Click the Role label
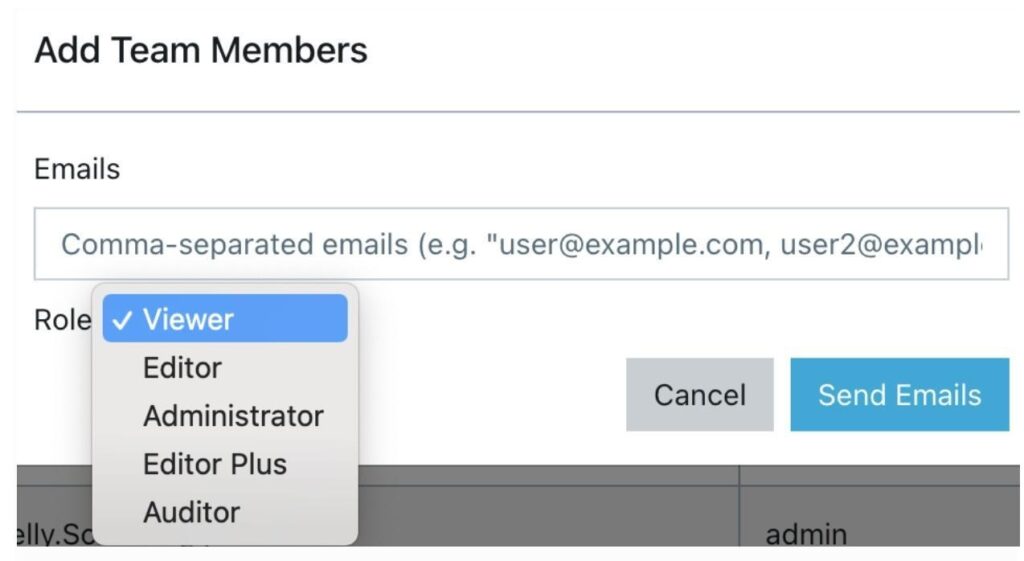1024x561 pixels. [62, 320]
